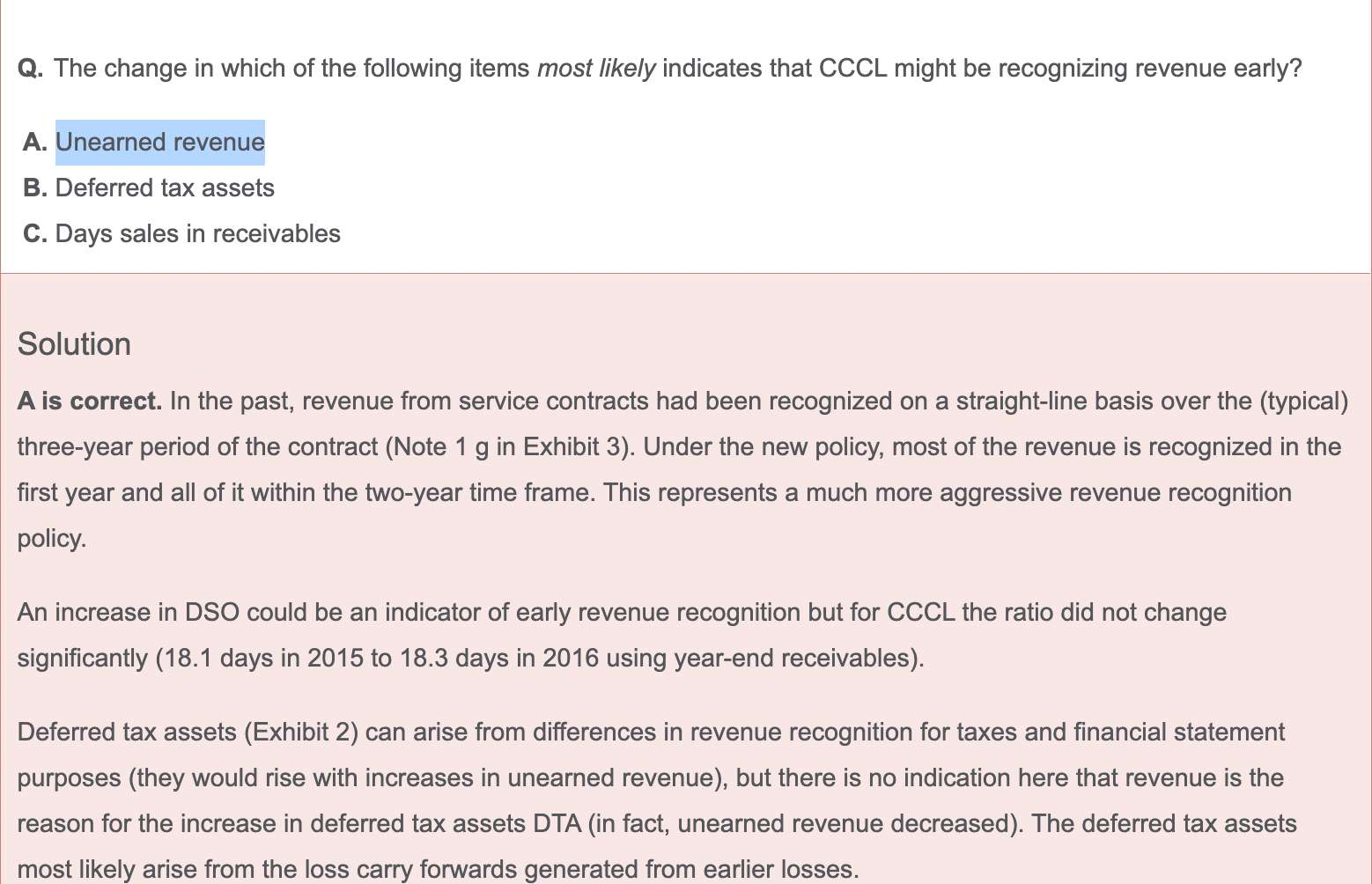1372x884 pixels.
Task: Click the bold Q. question marker
Action: click(31, 68)
